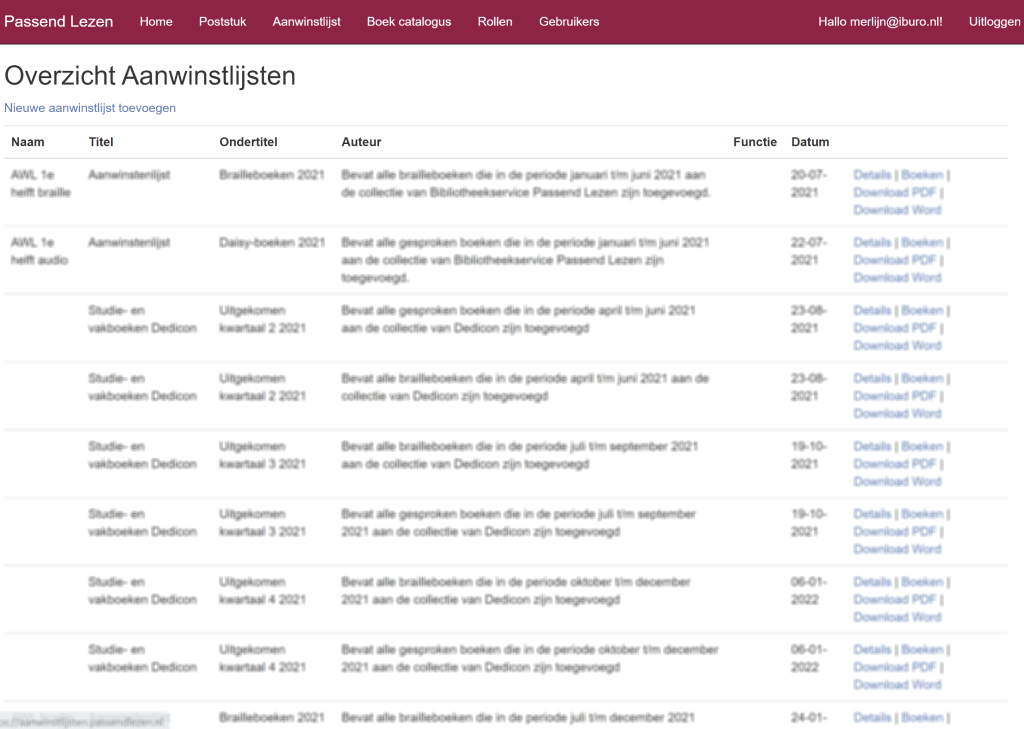
Task: Open the Poststuk menu item
Action: click(x=222, y=21)
